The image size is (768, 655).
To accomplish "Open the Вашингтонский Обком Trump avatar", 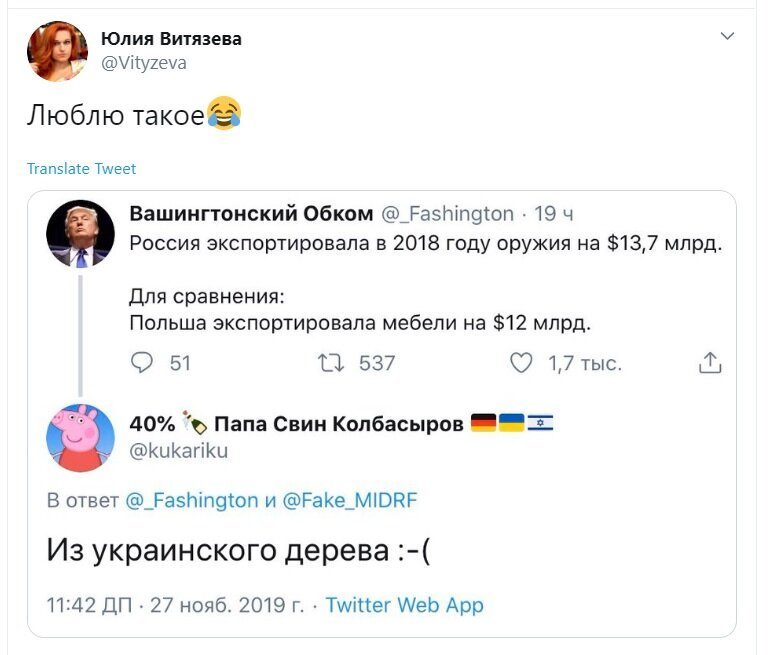I will click(80, 234).
